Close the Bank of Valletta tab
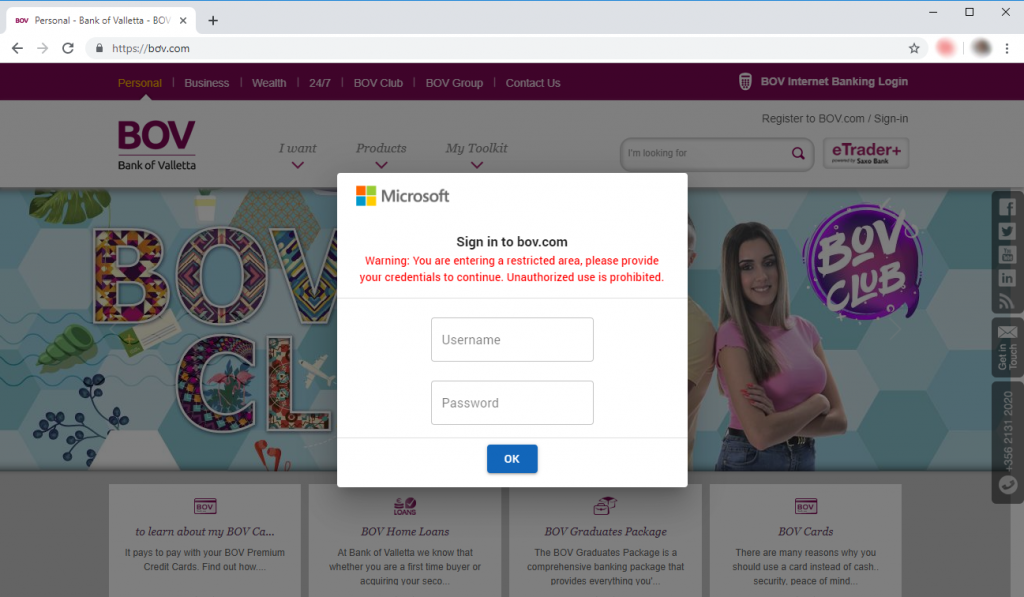This screenshot has height=597, width=1024. pos(183,20)
